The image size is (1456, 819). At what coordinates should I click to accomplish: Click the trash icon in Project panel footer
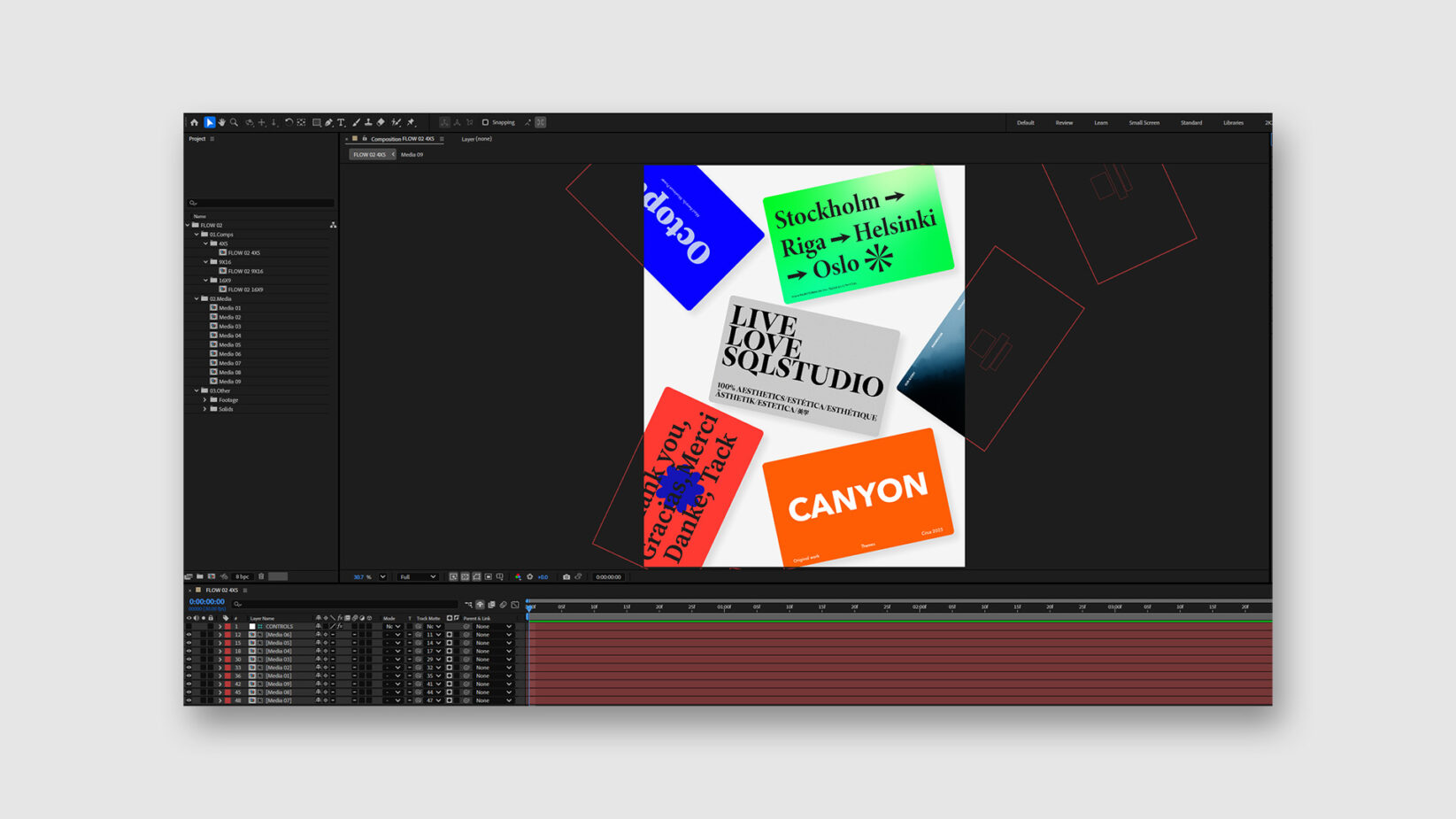(x=261, y=576)
